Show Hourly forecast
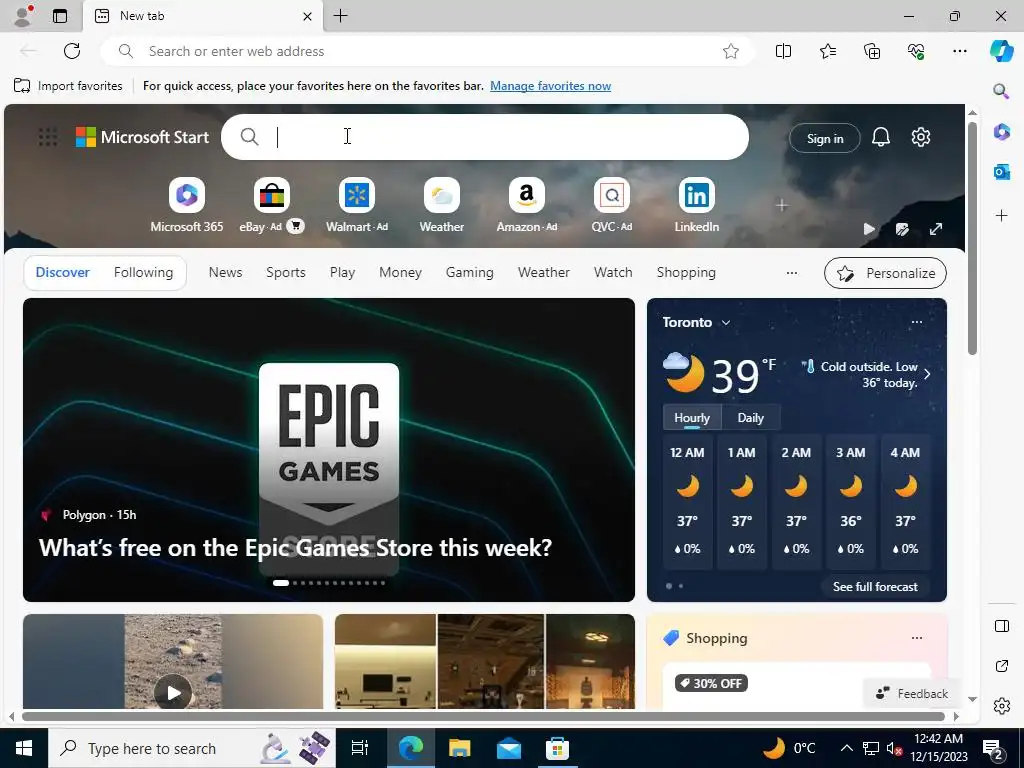Image resolution: width=1024 pixels, height=768 pixels. (x=692, y=418)
